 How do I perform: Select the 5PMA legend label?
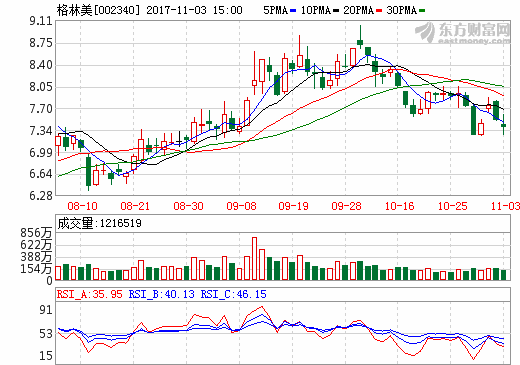tap(275, 10)
